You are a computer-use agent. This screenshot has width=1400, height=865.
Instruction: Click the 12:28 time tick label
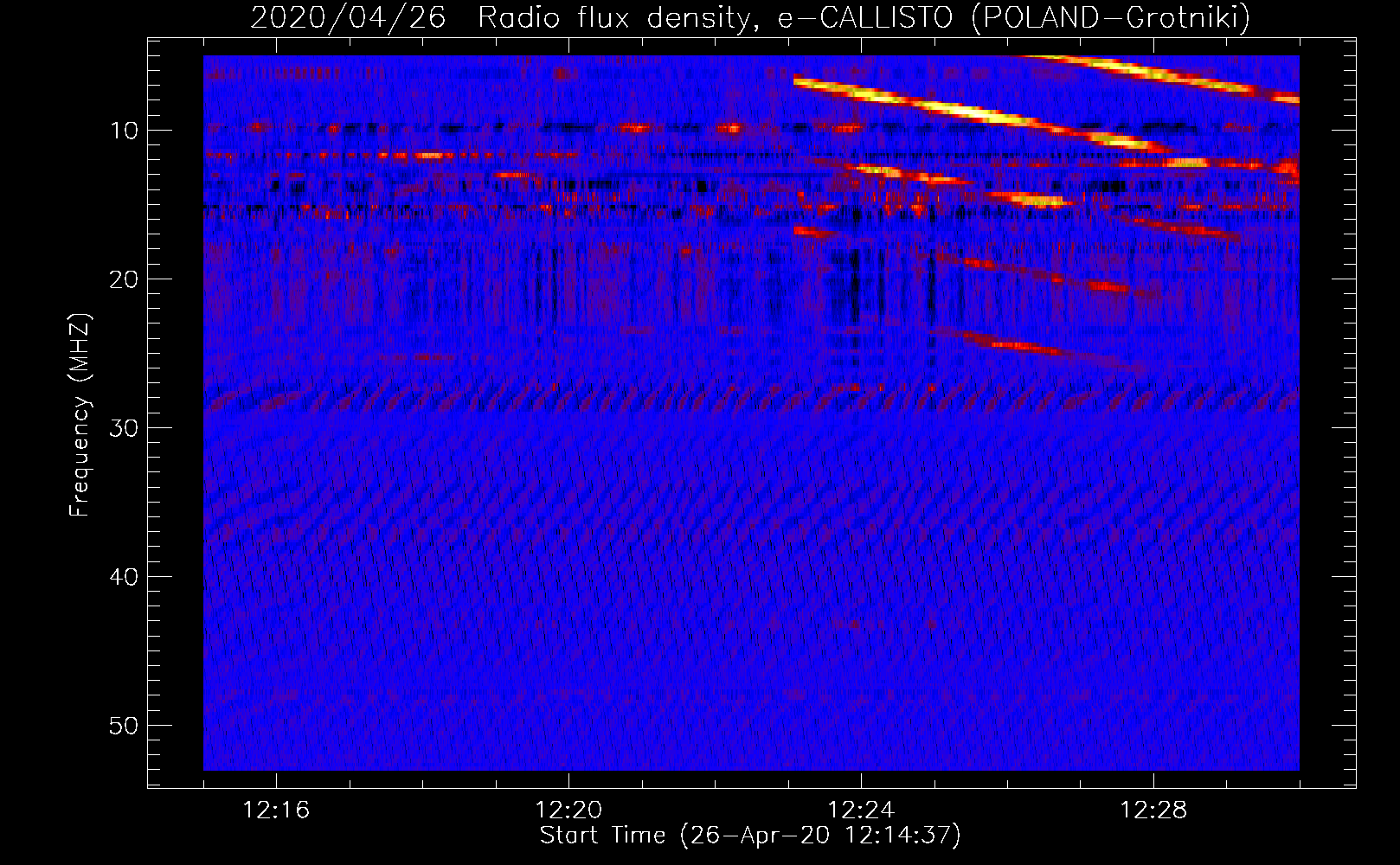[x=1153, y=811]
